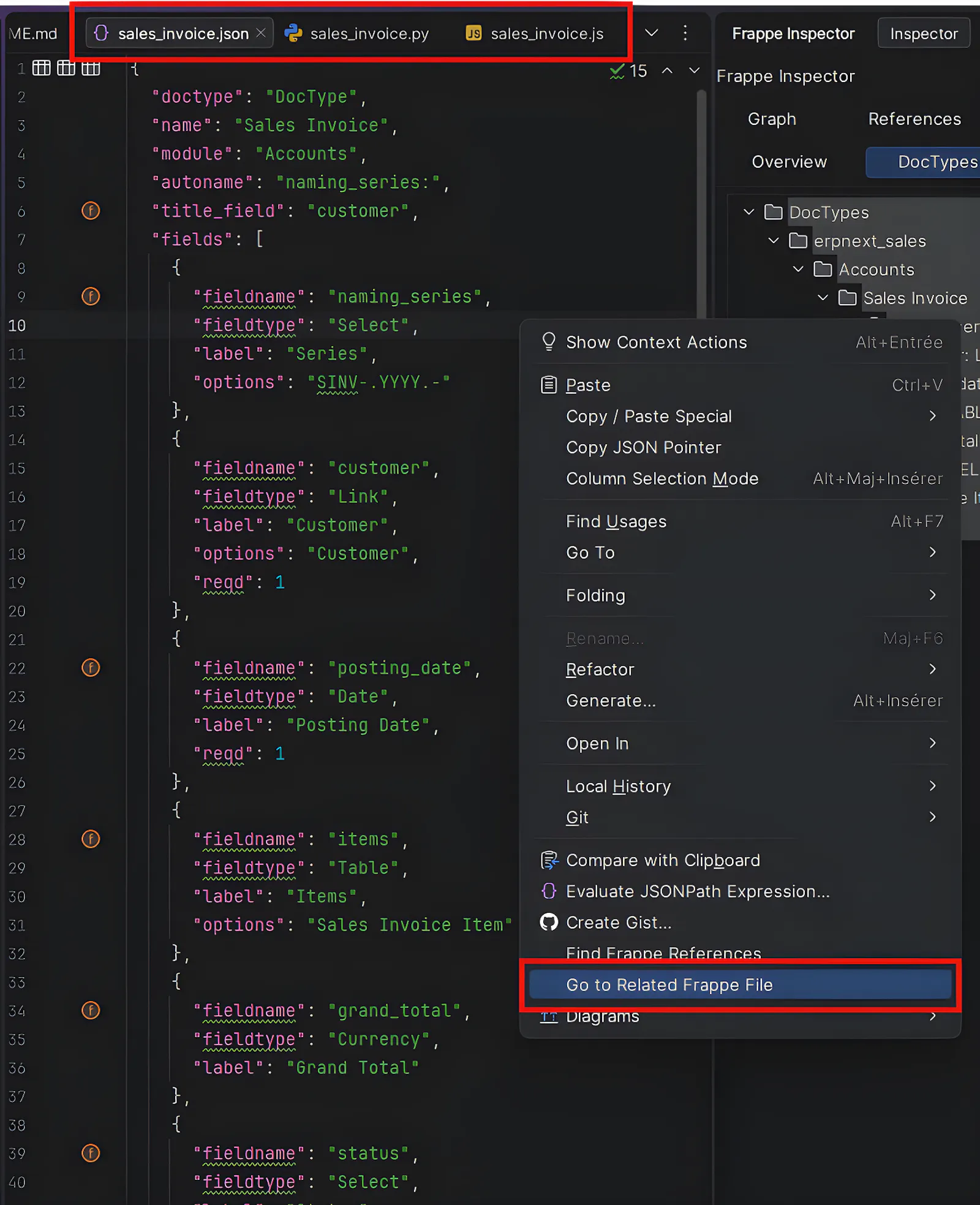Click the Accounts folder icon in tree

point(823,269)
